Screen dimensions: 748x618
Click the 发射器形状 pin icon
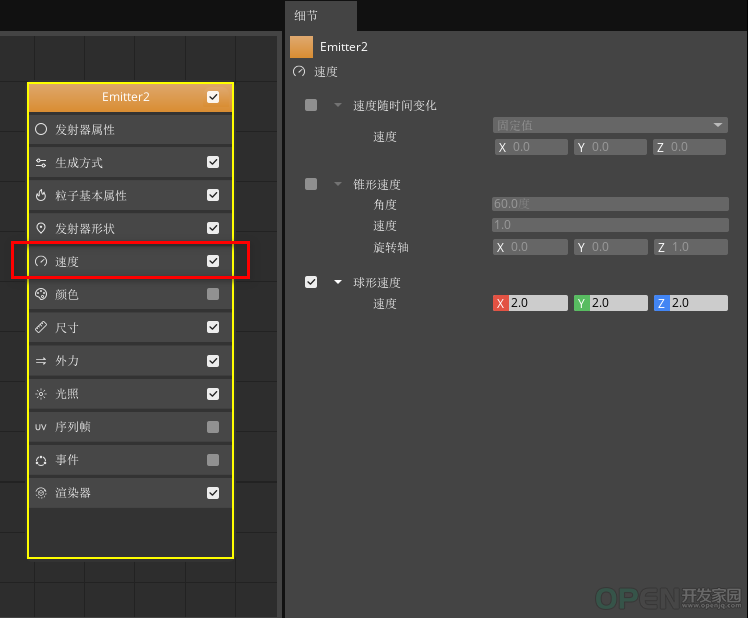41,228
